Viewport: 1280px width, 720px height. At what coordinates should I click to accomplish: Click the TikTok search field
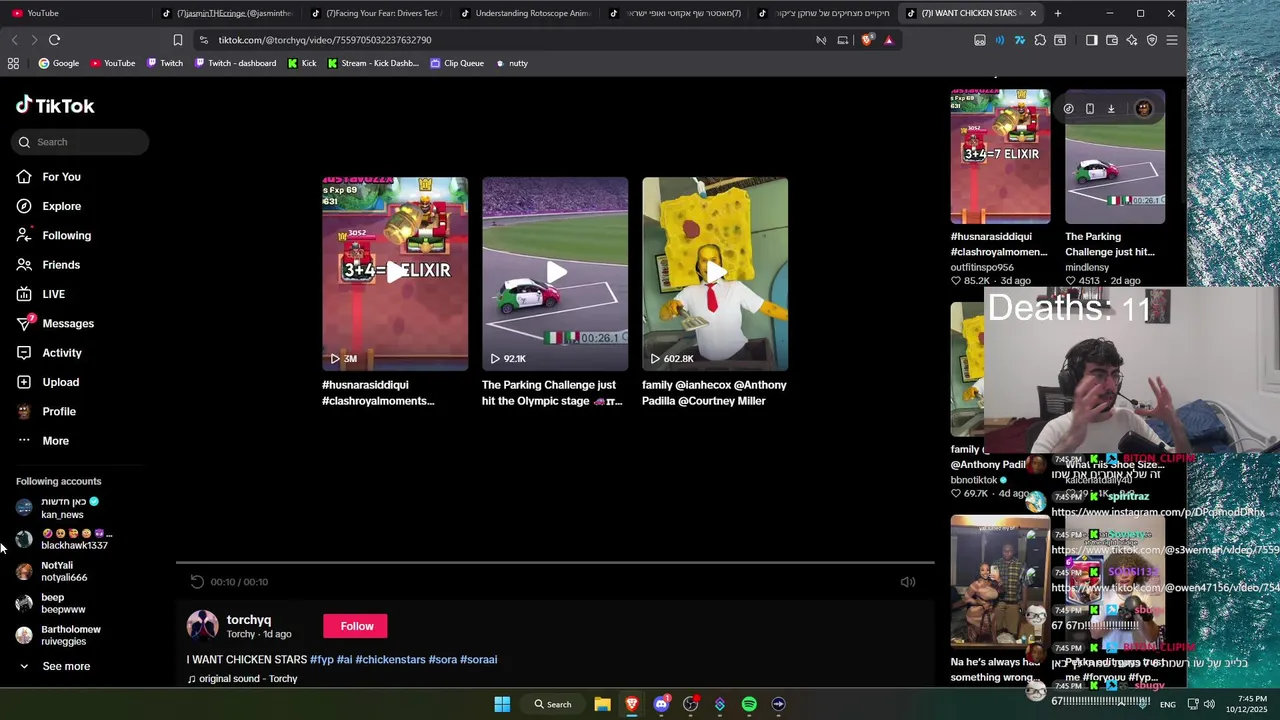(80, 142)
